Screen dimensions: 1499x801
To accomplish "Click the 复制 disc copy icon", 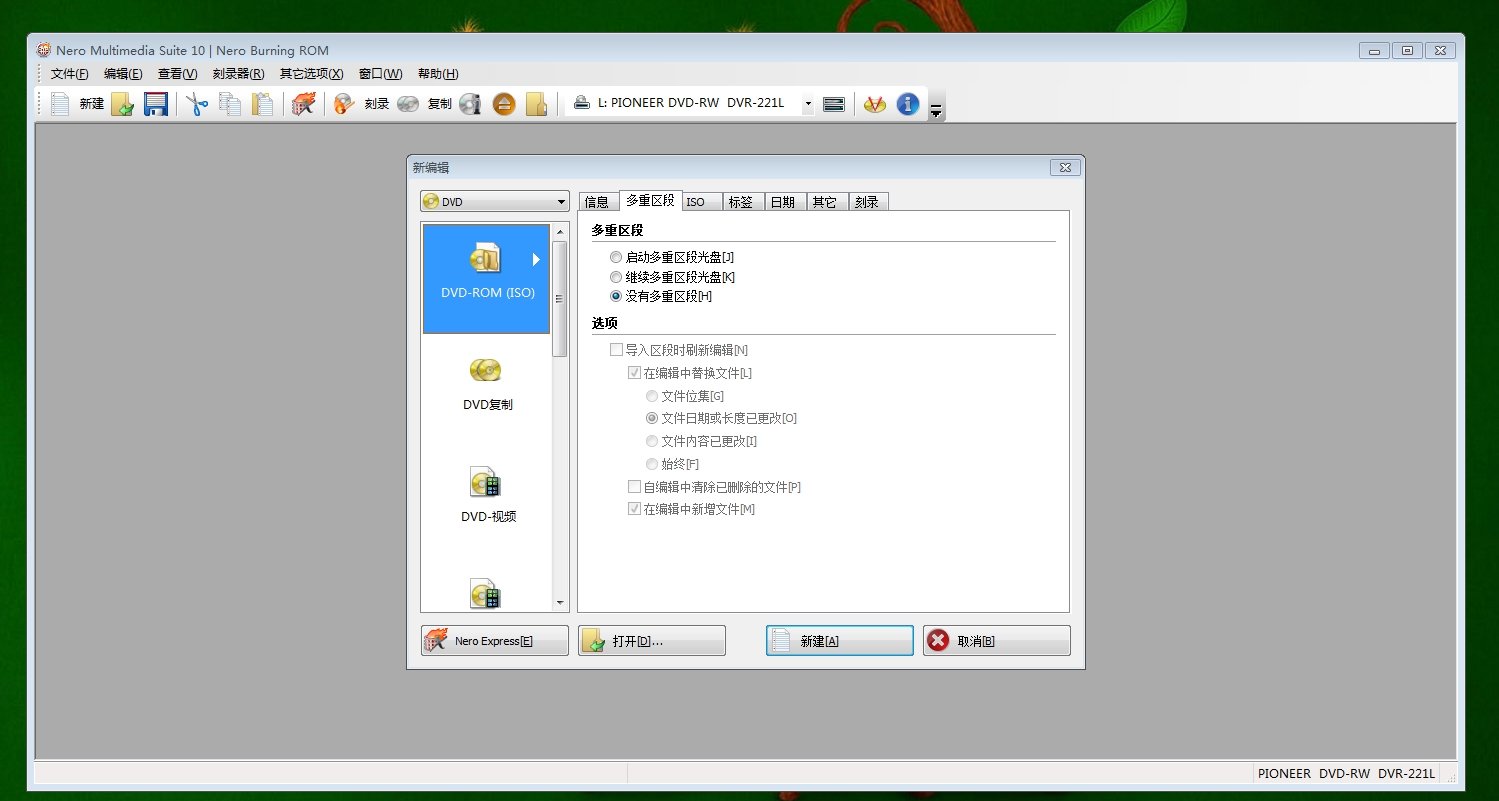I will click(x=408, y=103).
